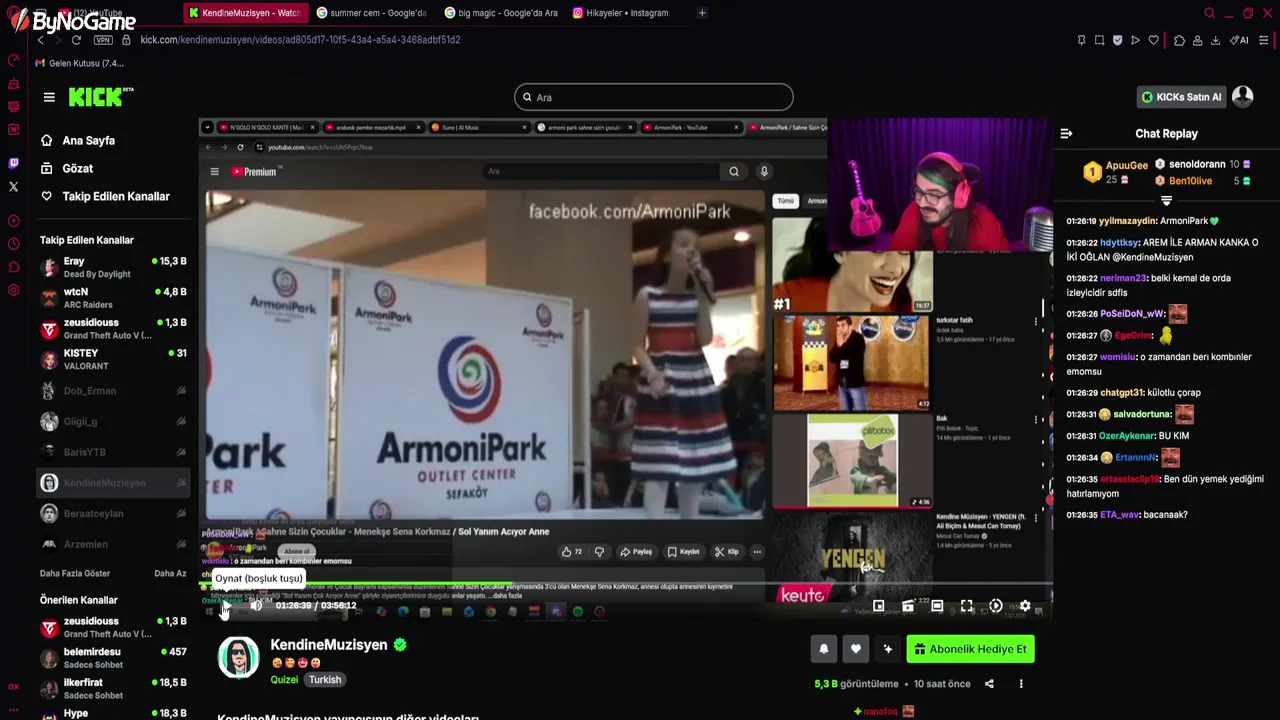Open KendineMuzisyen channel avatar
The height and width of the screenshot is (720, 1280).
[238, 657]
